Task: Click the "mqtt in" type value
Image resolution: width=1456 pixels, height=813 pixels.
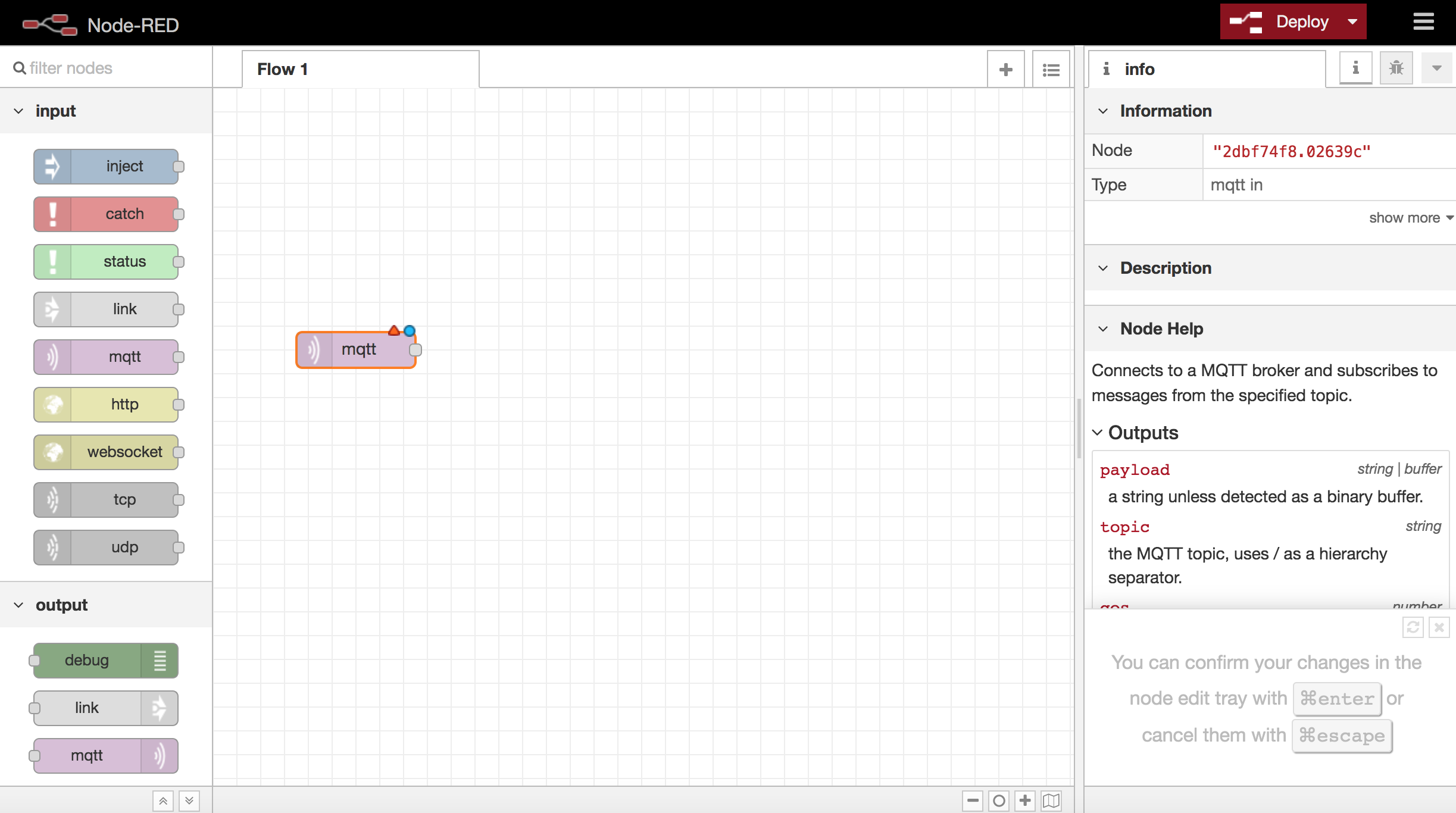Action: tap(1236, 185)
